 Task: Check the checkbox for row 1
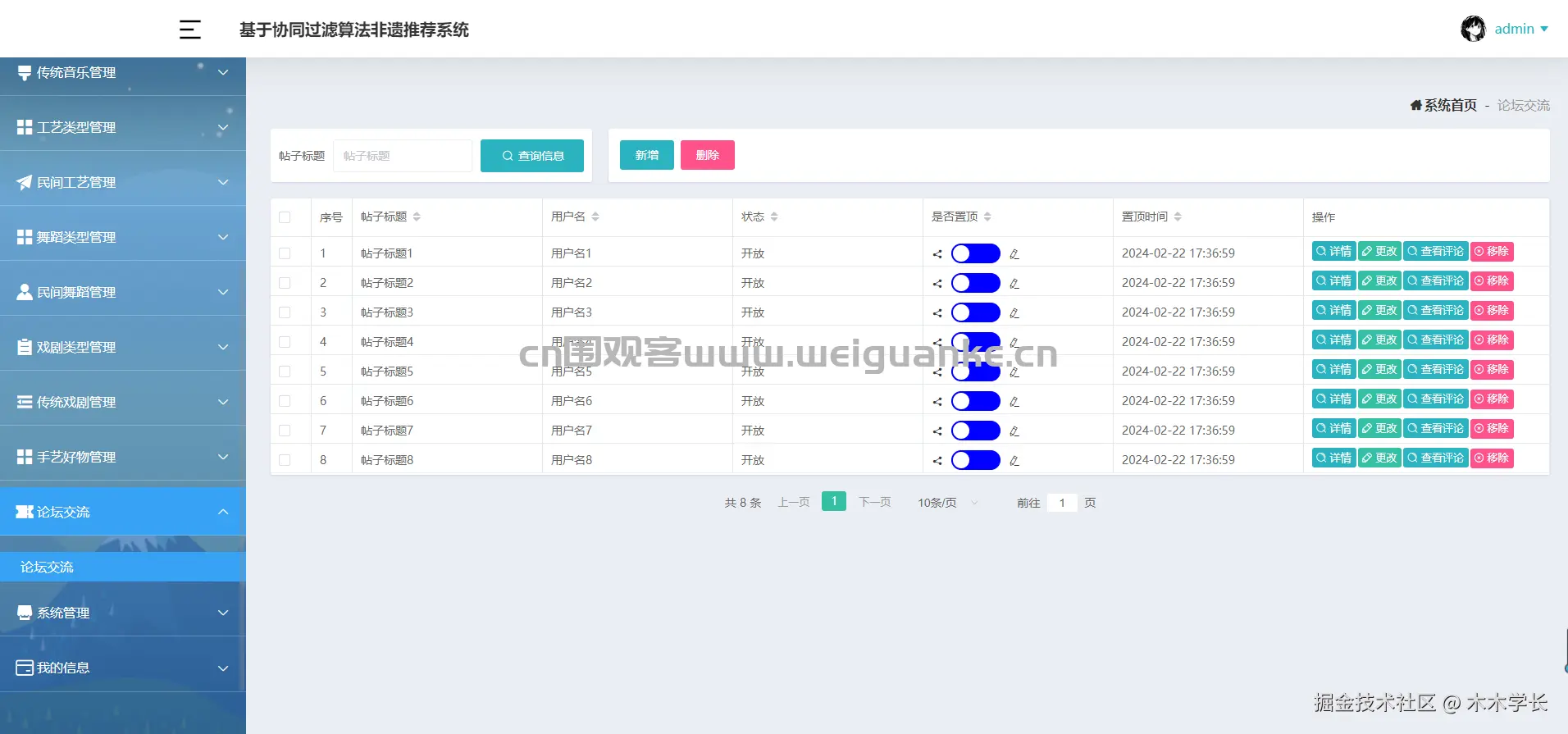[x=285, y=253]
